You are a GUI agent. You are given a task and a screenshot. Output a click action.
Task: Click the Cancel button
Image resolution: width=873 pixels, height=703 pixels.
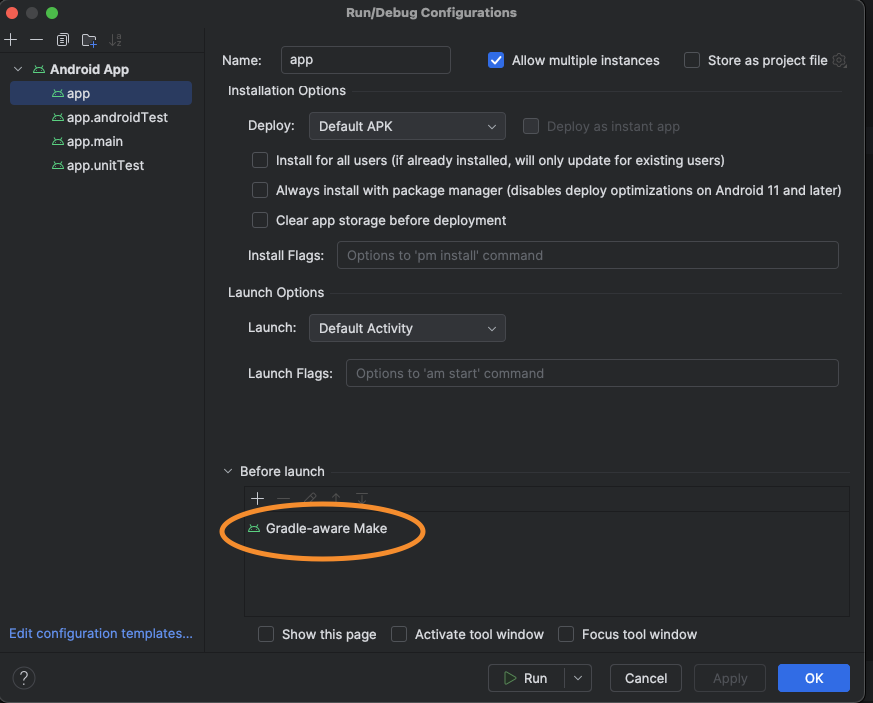coord(645,678)
